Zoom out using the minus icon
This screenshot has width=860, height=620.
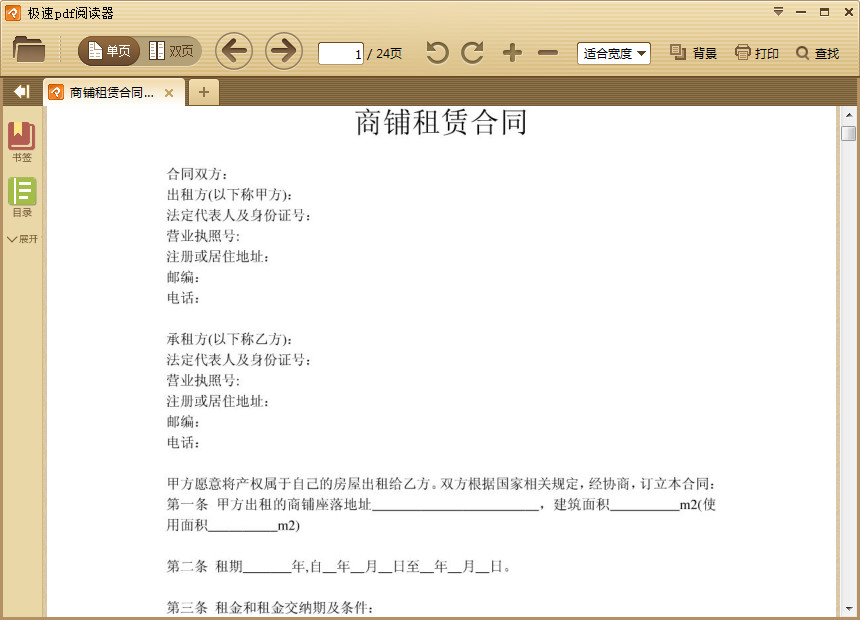[x=548, y=52]
